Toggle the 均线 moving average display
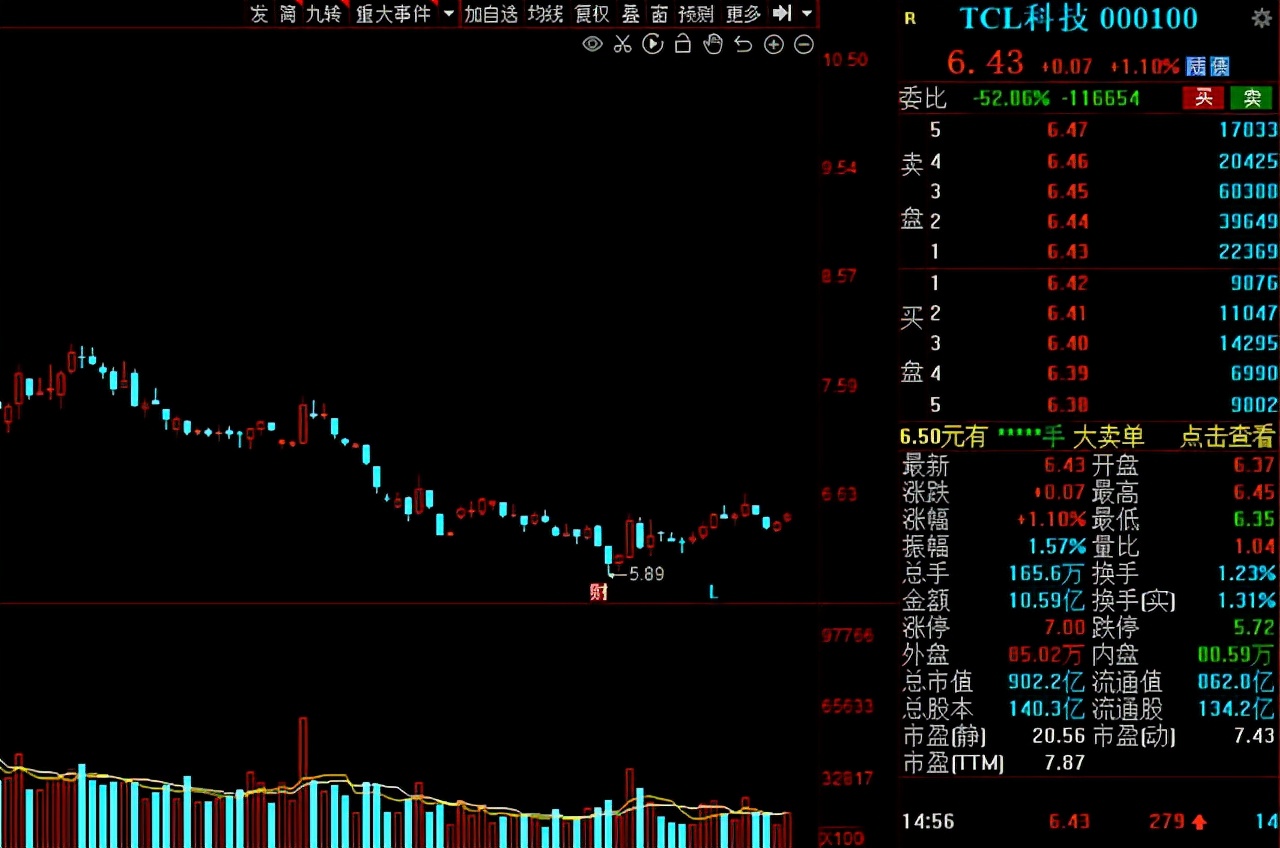 [545, 14]
